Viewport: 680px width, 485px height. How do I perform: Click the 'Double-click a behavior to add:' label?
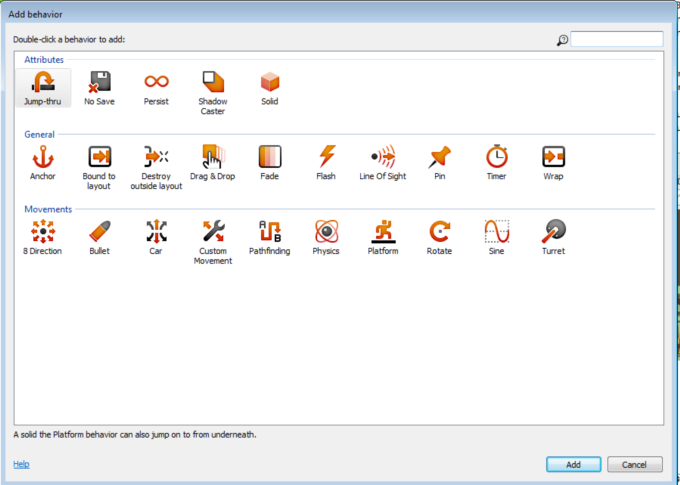[69, 39]
